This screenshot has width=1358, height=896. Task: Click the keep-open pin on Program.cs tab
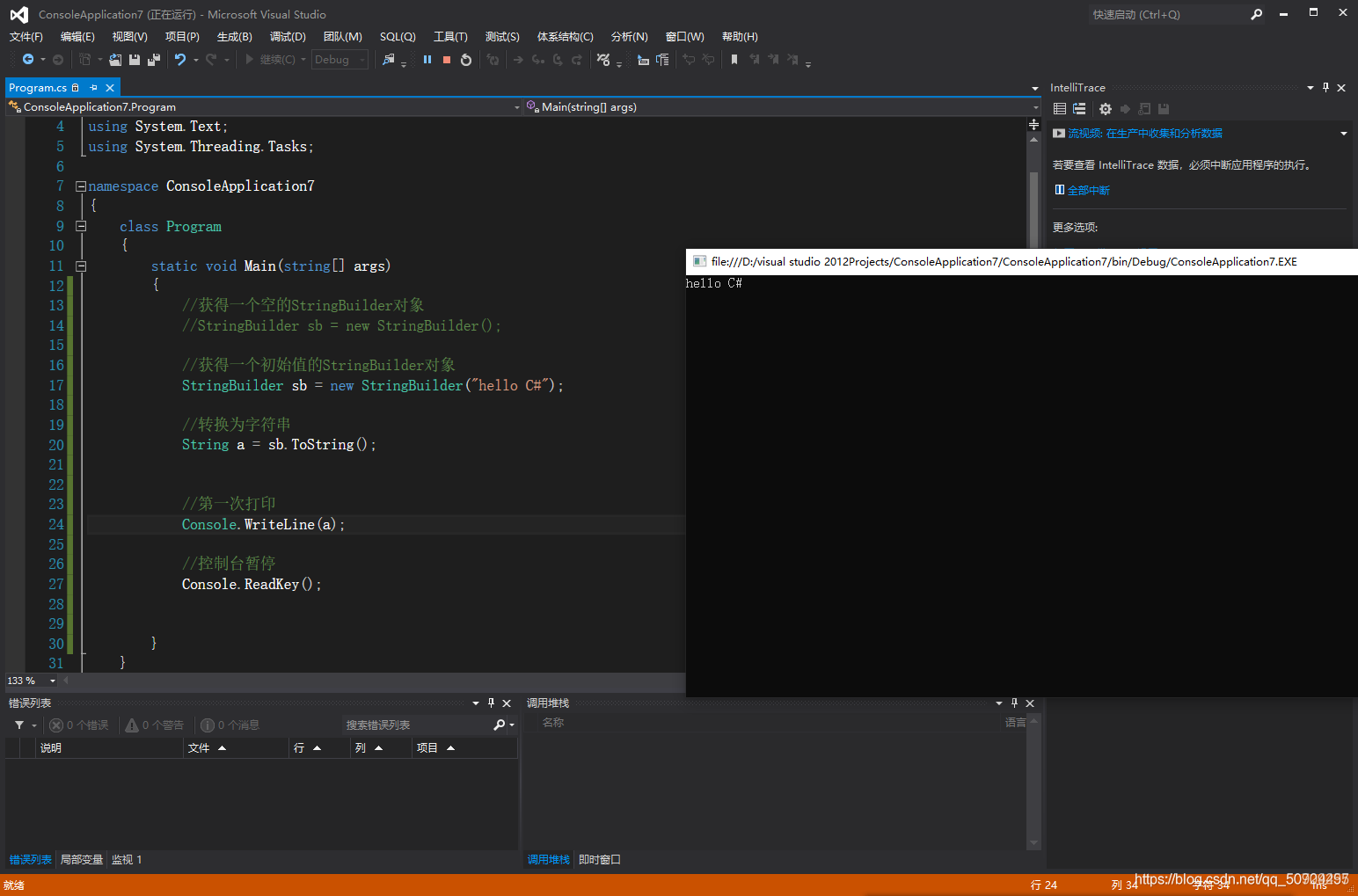click(x=93, y=87)
